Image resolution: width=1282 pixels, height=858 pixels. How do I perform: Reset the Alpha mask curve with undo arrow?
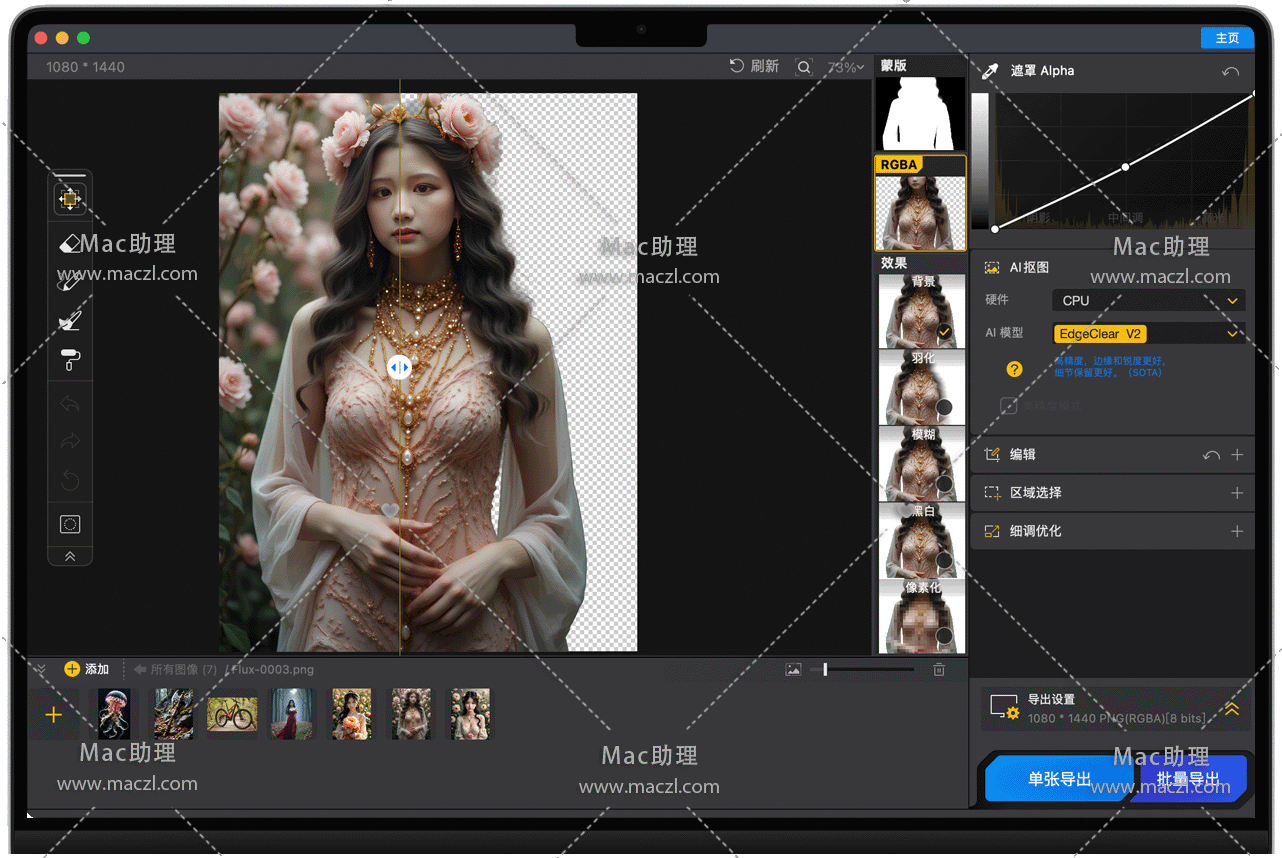[1231, 72]
